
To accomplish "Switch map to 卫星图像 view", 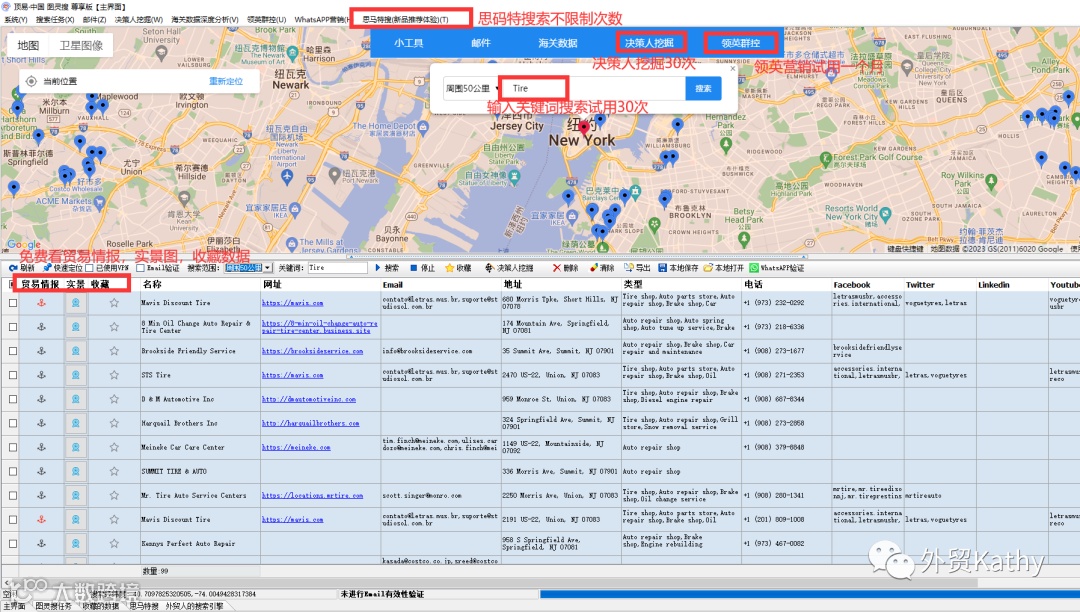I will point(81,45).
